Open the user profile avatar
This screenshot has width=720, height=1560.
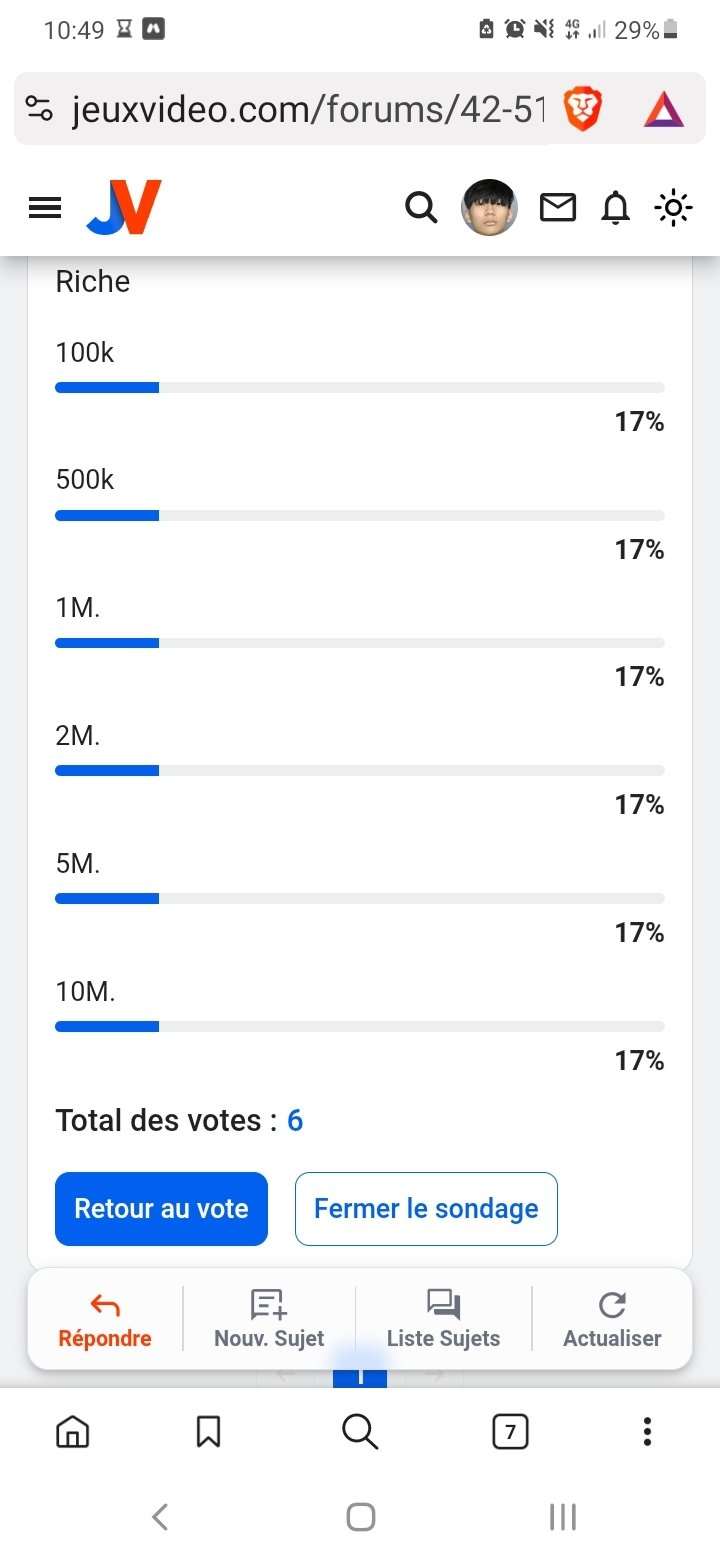[489, 208]
